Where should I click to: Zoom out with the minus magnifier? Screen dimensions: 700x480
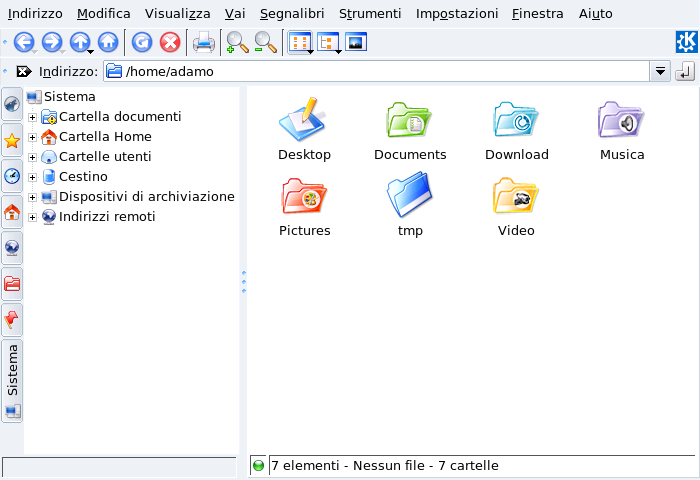point(265,43)
